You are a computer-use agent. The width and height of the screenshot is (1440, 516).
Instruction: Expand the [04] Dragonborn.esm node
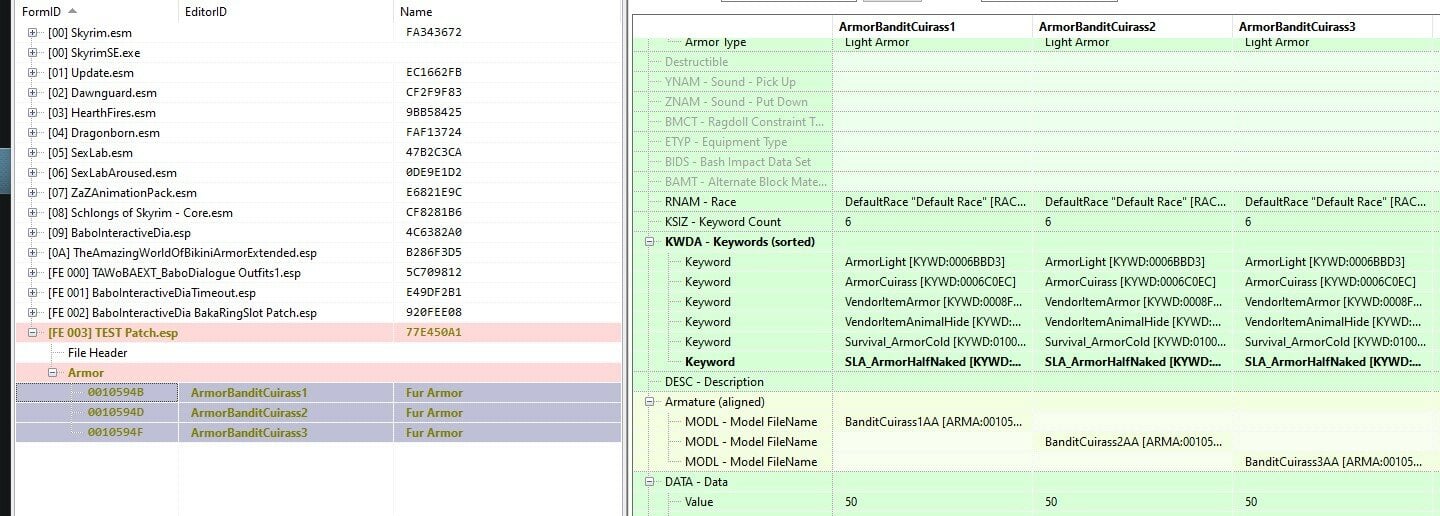click(33, 133)
